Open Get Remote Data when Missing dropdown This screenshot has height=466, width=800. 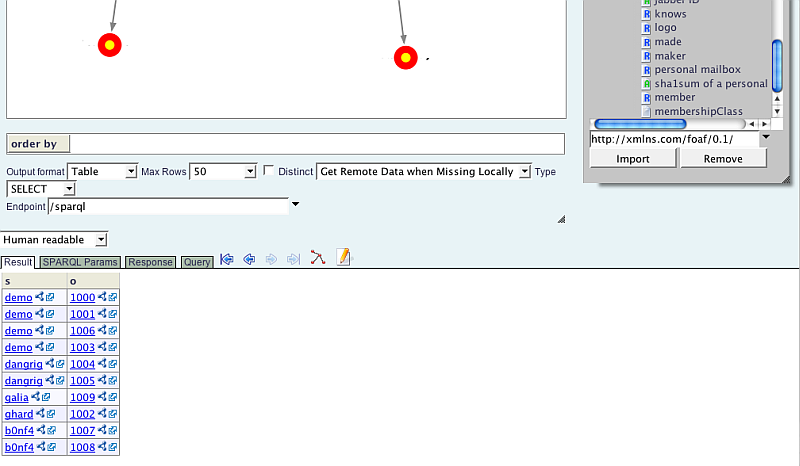[423, 171]
